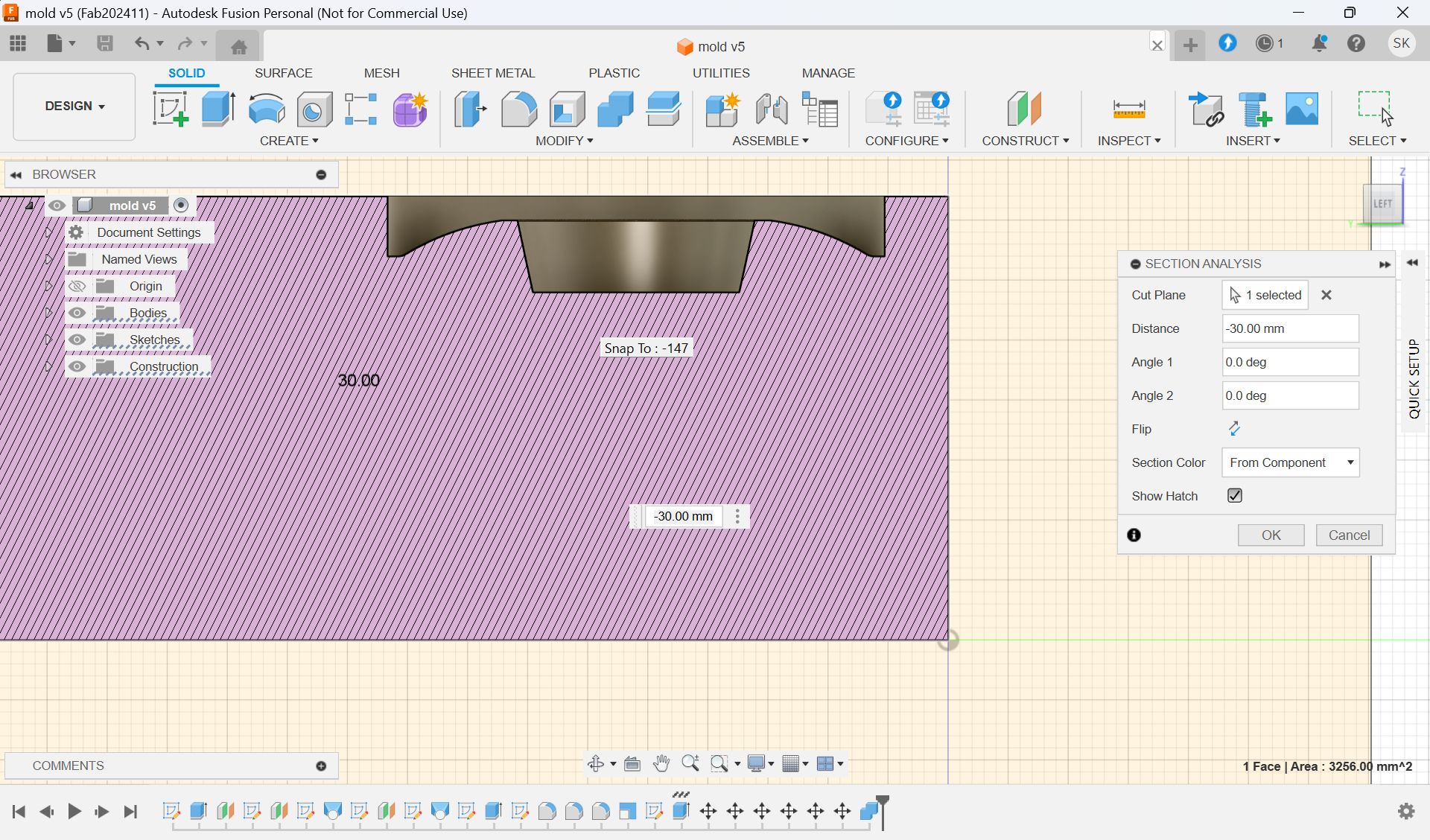Confirm Section Analysis with OK
The height and width of the screenshot is (840, 1430).
coord(1271,535)
